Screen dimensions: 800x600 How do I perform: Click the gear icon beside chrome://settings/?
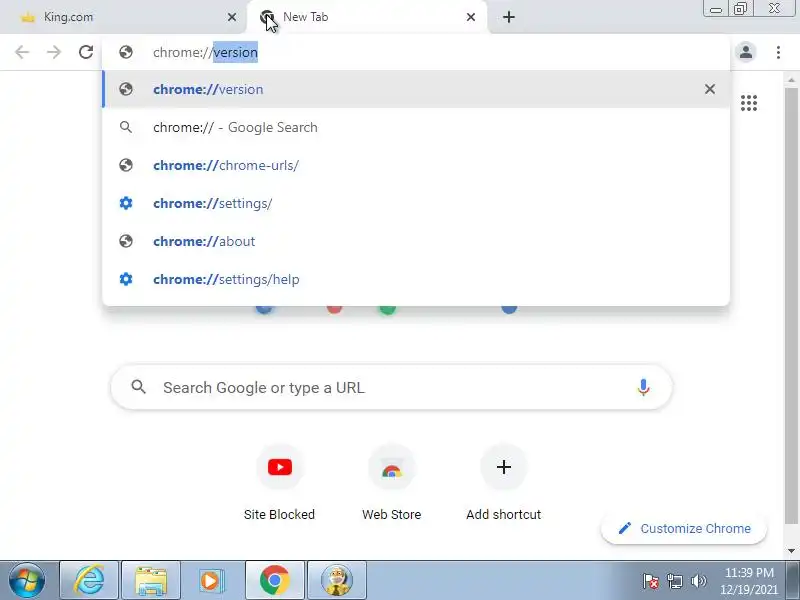pos(126,204)
